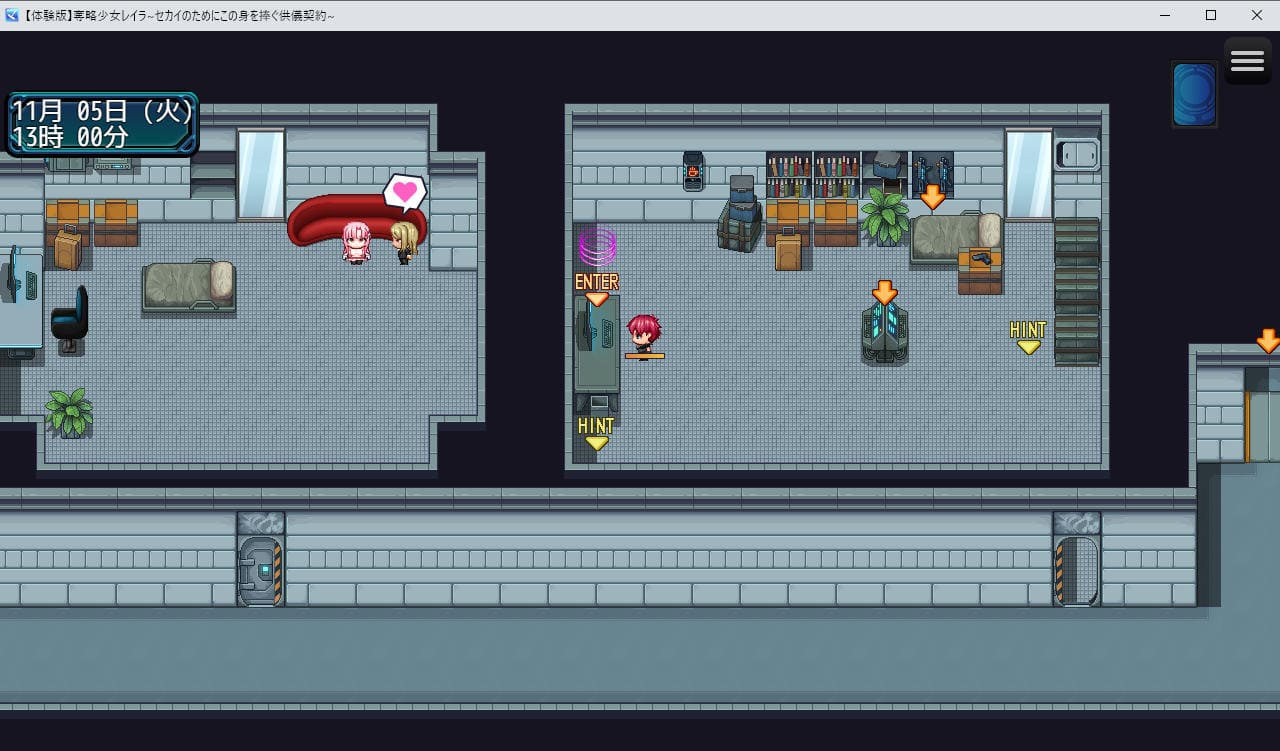This screenshot has height=751, width=1280.
Task: Pick up the pistol on the side table
Action: point(980,258)
